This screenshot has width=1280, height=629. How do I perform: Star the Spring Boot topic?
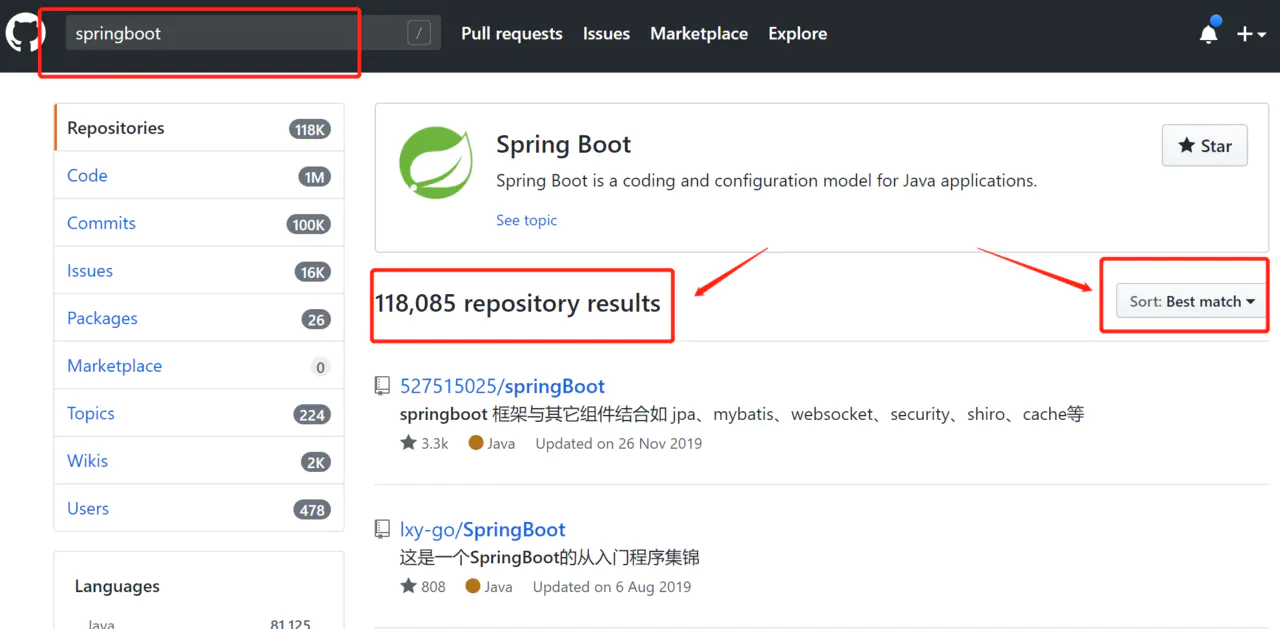point(1204,146)
